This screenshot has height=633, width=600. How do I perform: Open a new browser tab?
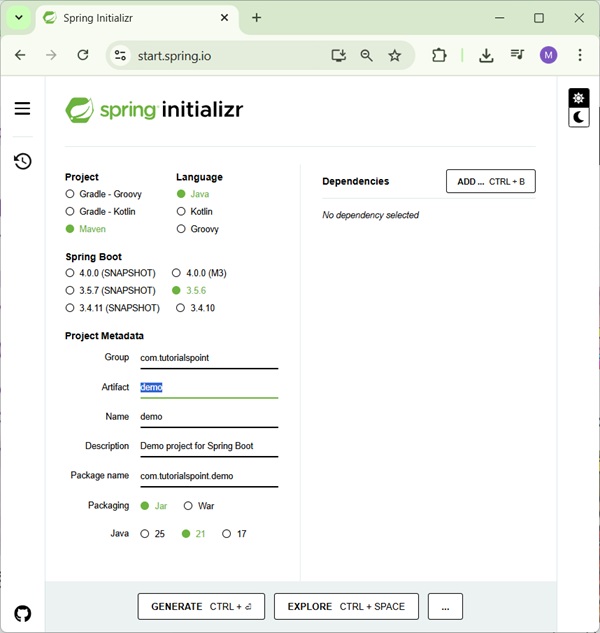(x=256, y=18)
